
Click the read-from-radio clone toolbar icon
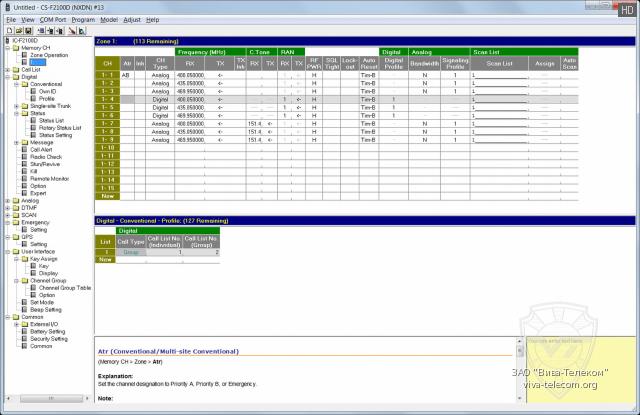click(50, 31)
